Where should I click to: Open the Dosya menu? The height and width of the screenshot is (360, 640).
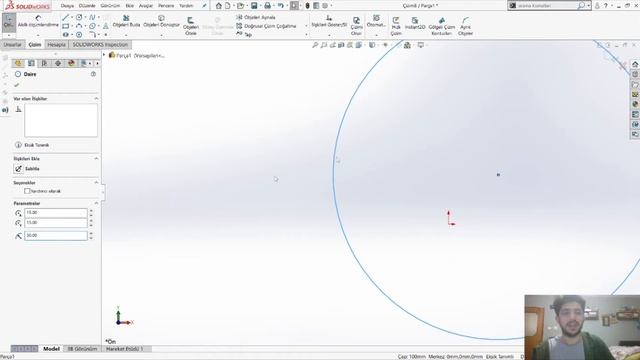[x=67, y=6]
